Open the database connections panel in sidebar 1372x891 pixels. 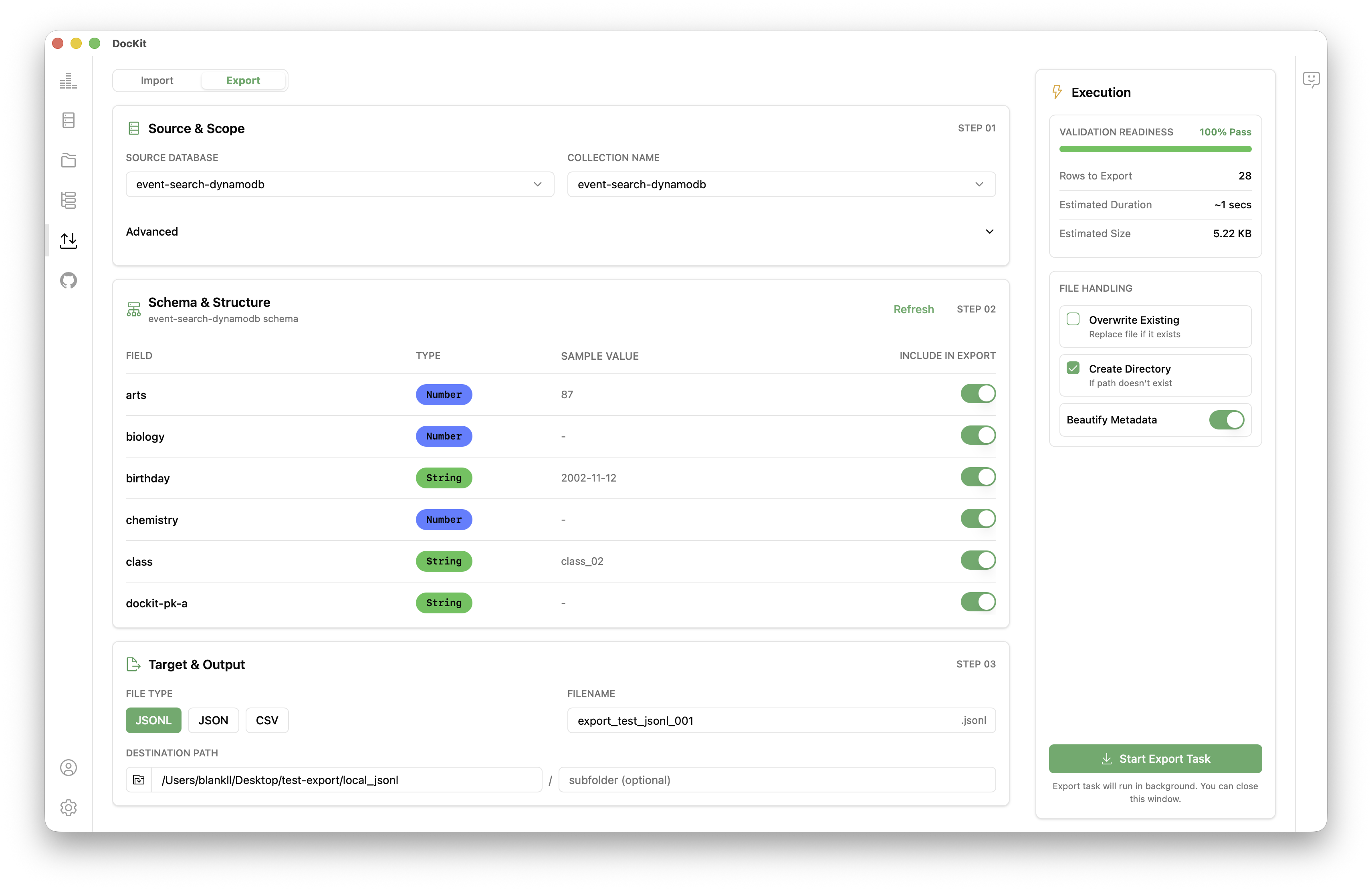pyautogui.click(x=68, y=120)
